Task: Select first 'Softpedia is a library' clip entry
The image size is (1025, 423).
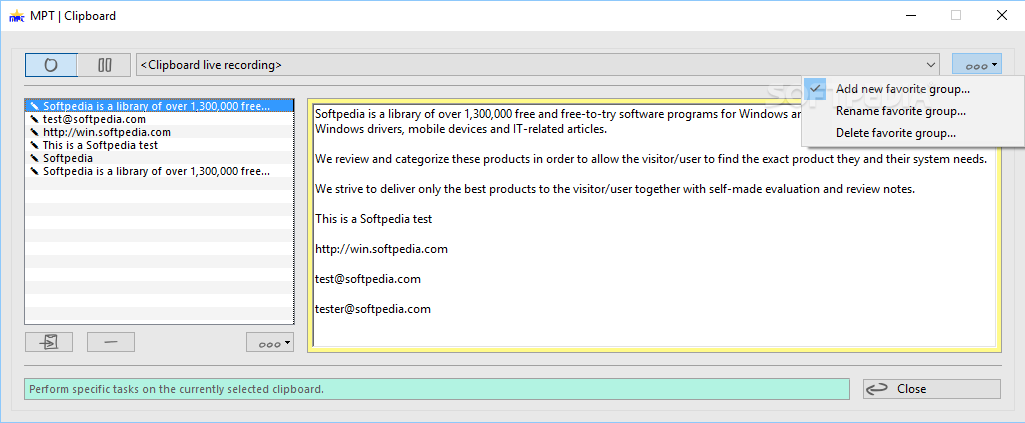Action: (x=160, y=106)
